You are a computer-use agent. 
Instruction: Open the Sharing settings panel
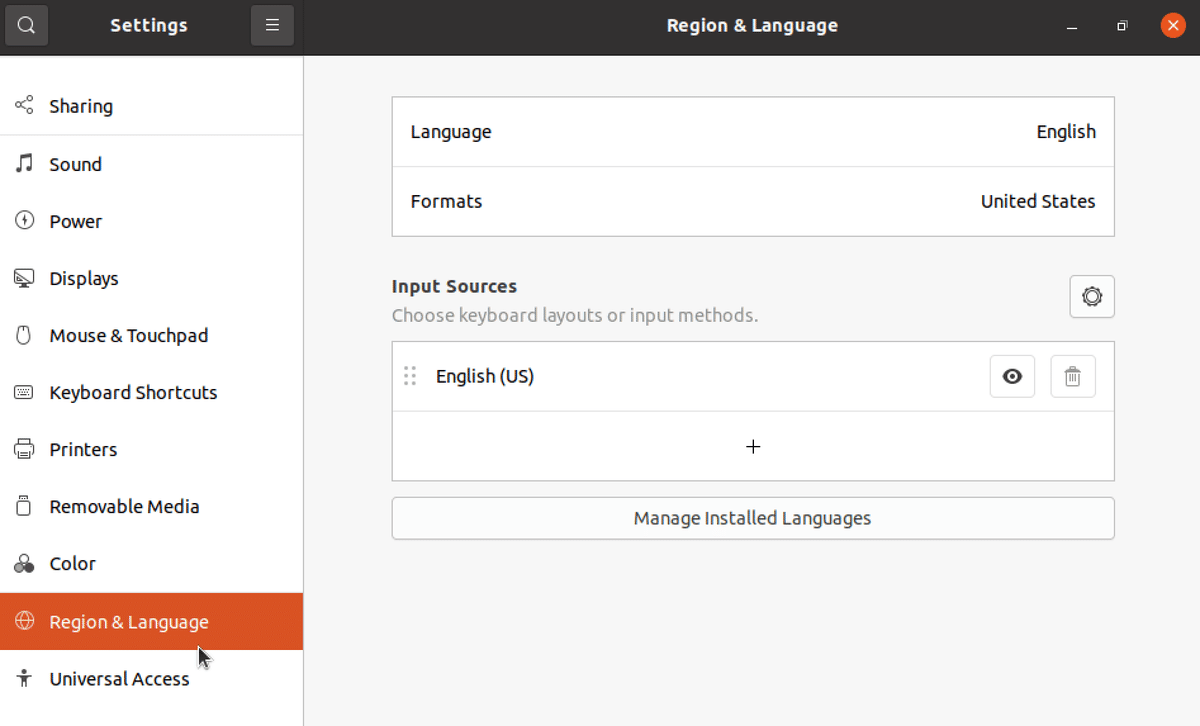click(151, 106)
